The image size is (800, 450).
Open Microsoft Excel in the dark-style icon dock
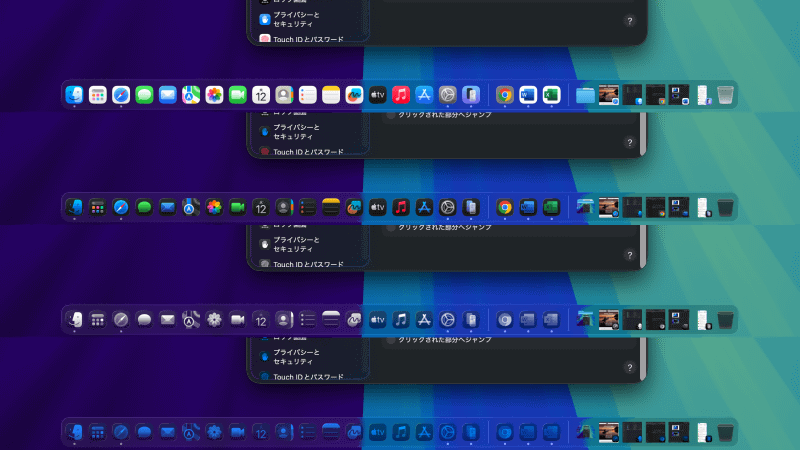551,207
